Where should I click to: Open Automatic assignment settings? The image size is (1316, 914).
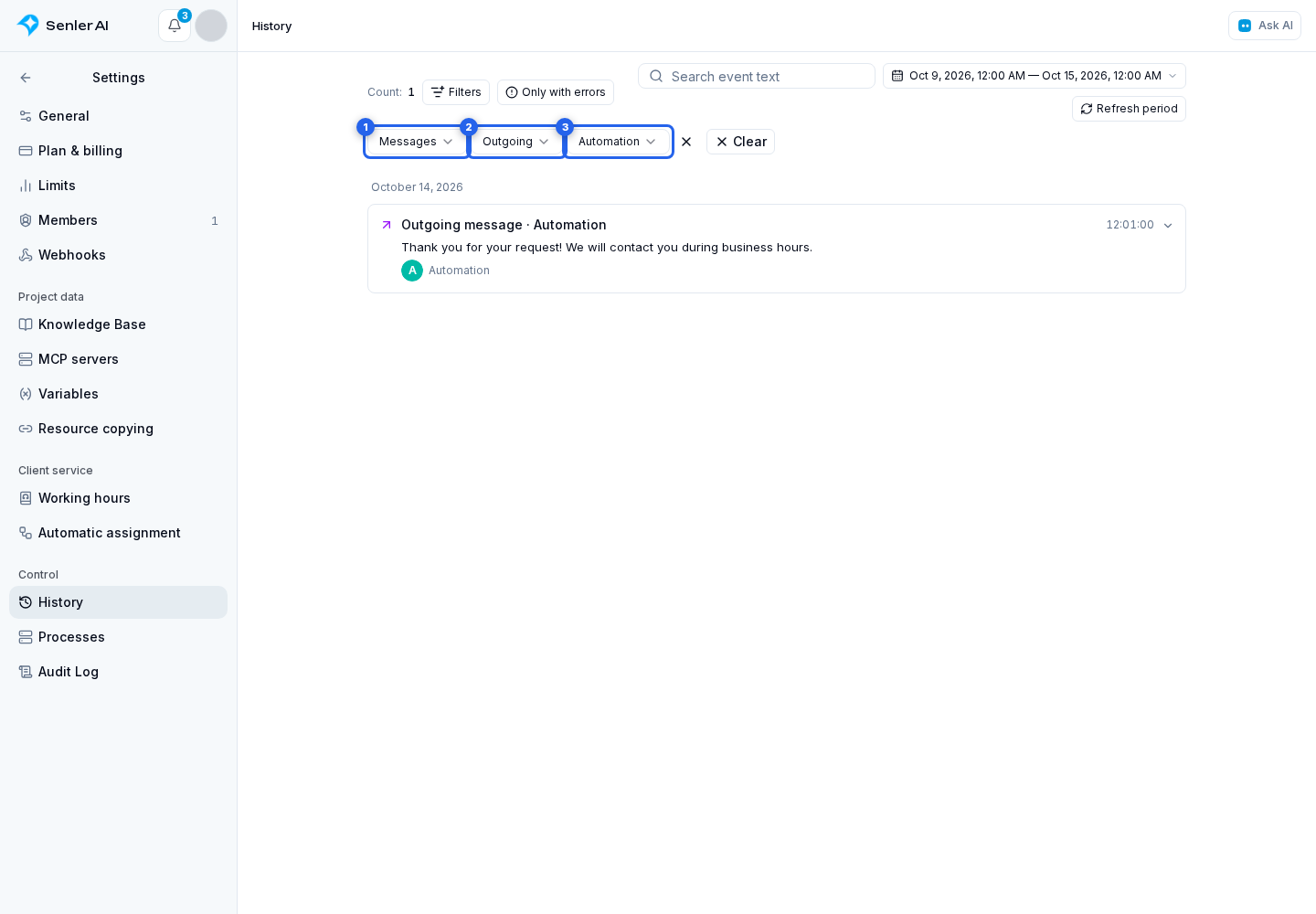pos(119,533)
